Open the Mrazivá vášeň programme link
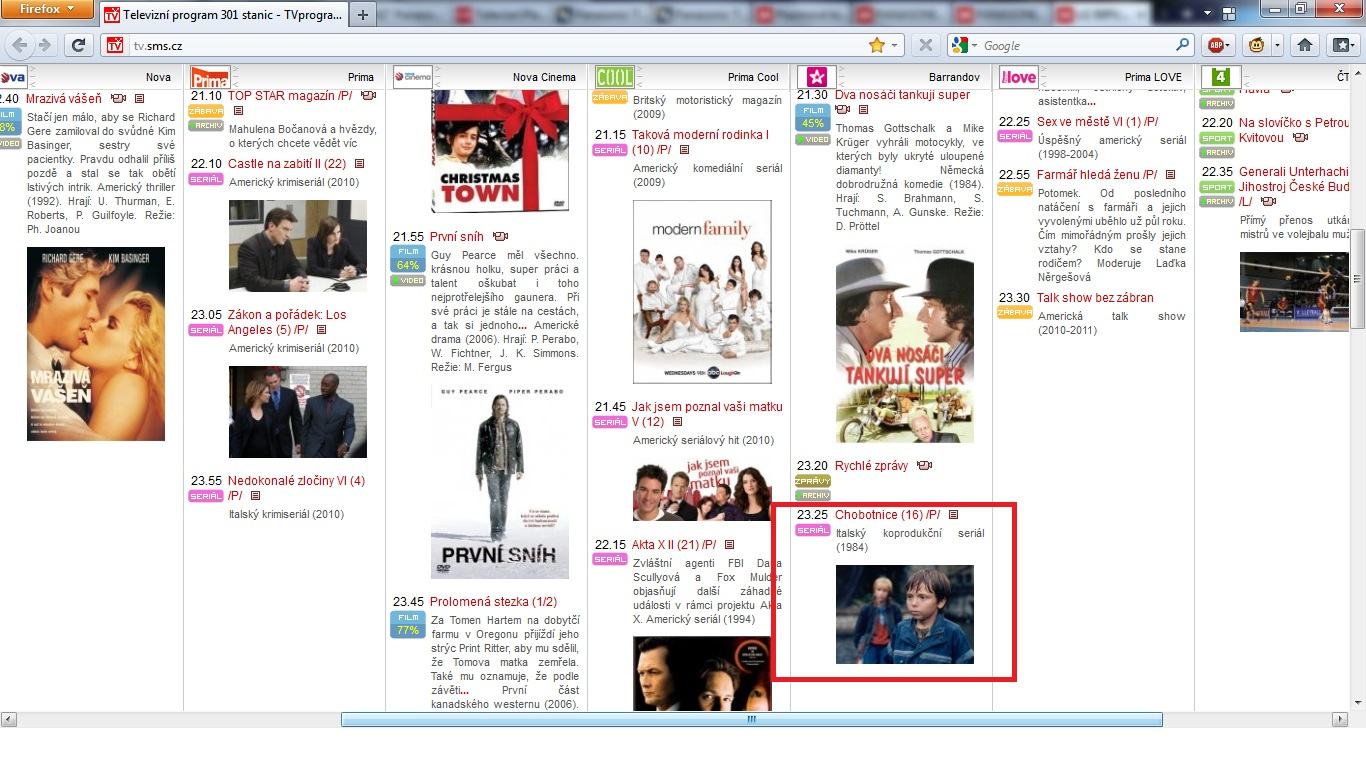Viewport: 1366px width, 768px height. (64, 99)
